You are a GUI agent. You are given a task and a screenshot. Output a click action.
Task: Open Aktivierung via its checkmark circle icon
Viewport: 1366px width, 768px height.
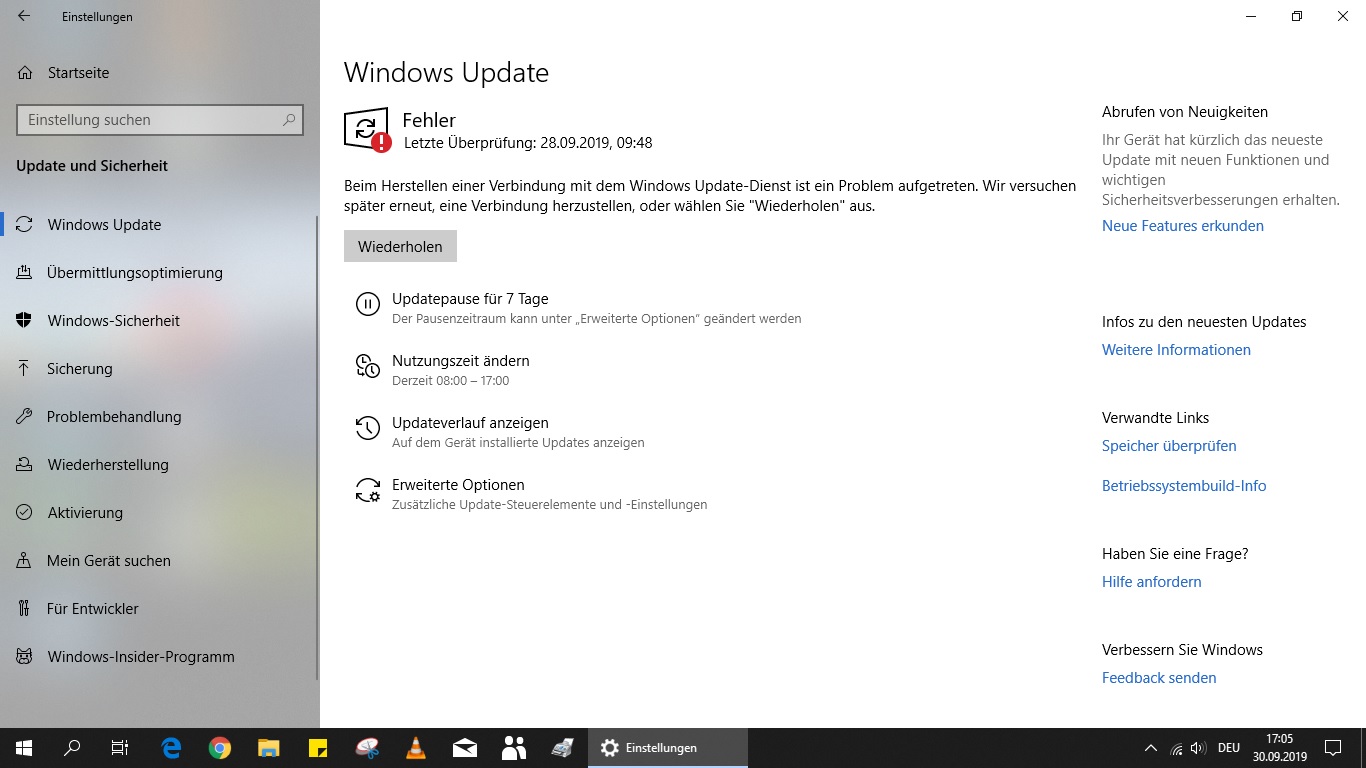point(25,513)
